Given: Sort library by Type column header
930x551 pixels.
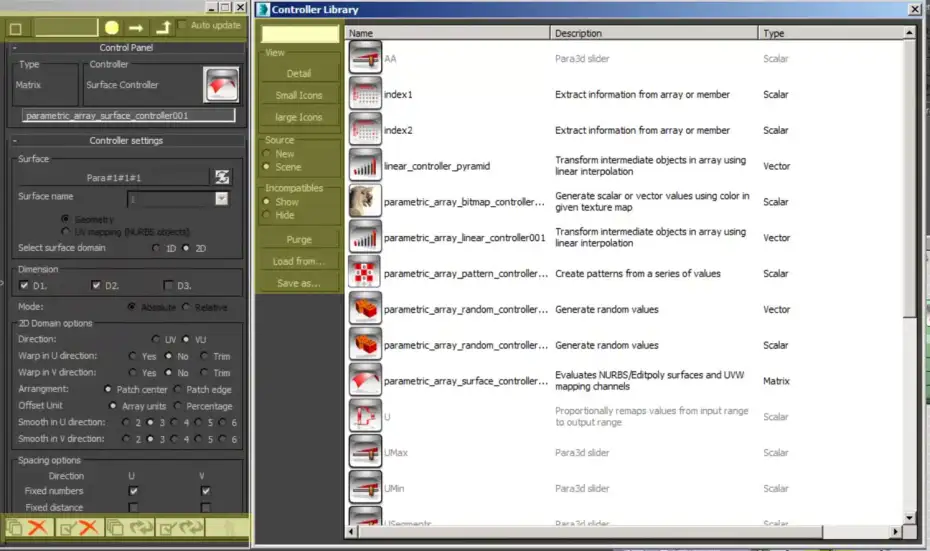Looking at the screenshot, I should pos(831,33).
